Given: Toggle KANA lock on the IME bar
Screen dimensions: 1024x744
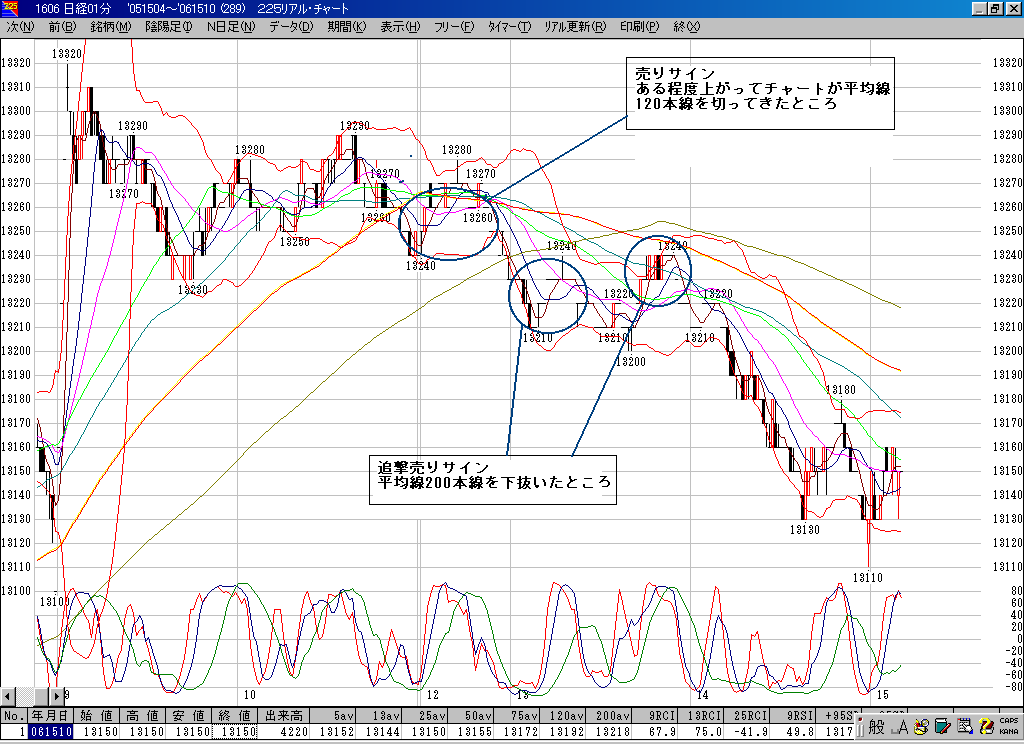Looking at the screenshot, I should (x=1008, y=731).
